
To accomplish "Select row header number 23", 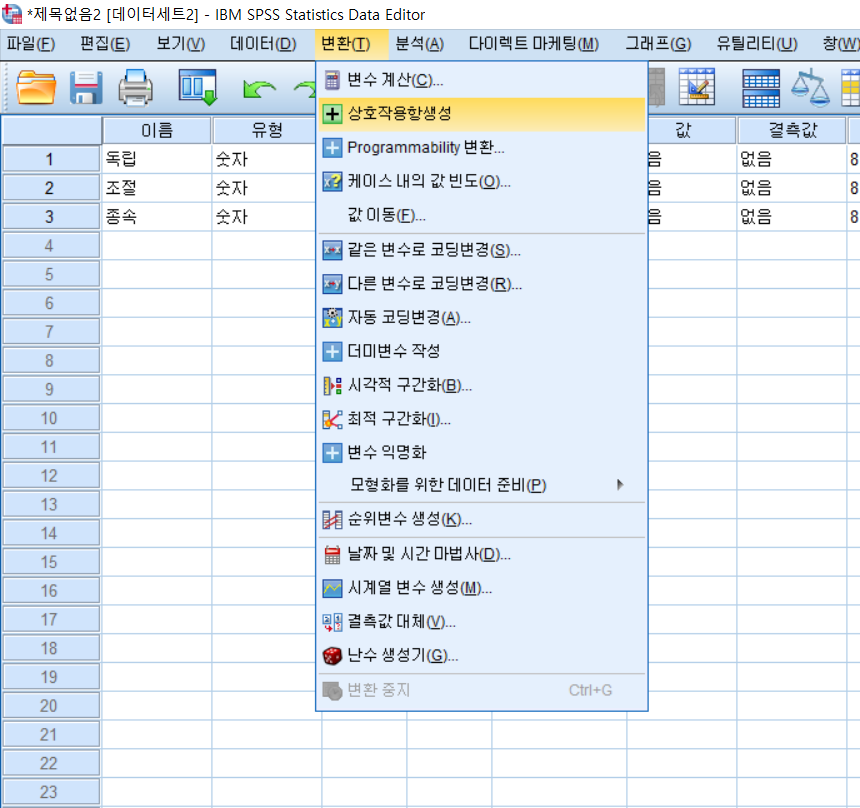I will click(x=50, y=792).
